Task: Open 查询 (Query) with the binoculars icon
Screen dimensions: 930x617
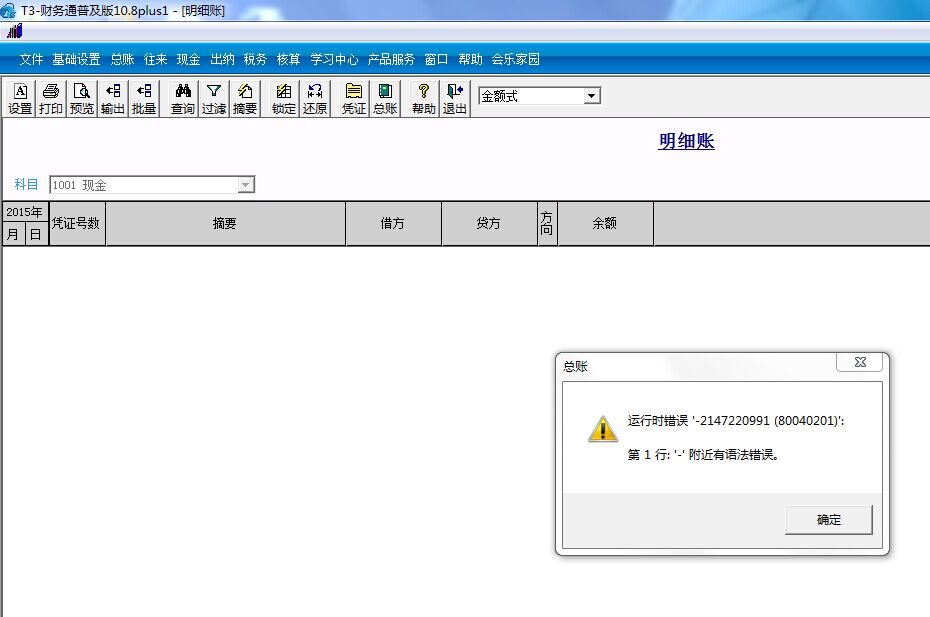Action: [183, 98]
